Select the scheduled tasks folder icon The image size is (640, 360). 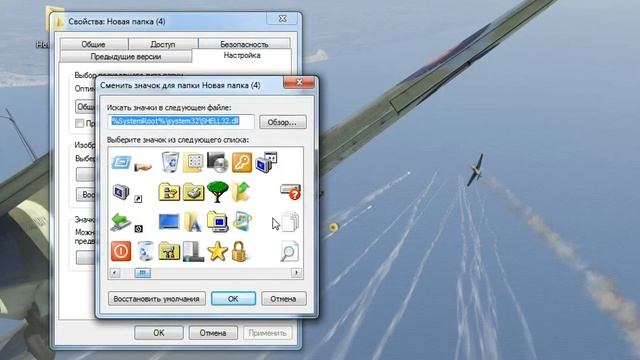[x=169, y=251]
